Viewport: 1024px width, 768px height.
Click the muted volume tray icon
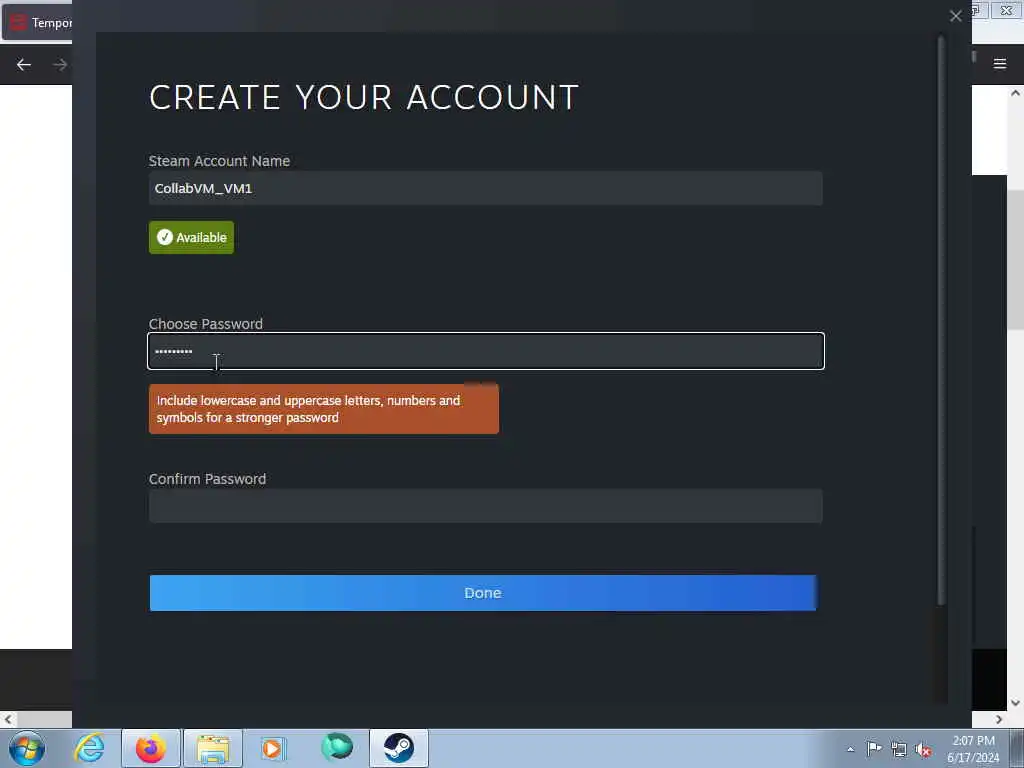coord(923,750)
